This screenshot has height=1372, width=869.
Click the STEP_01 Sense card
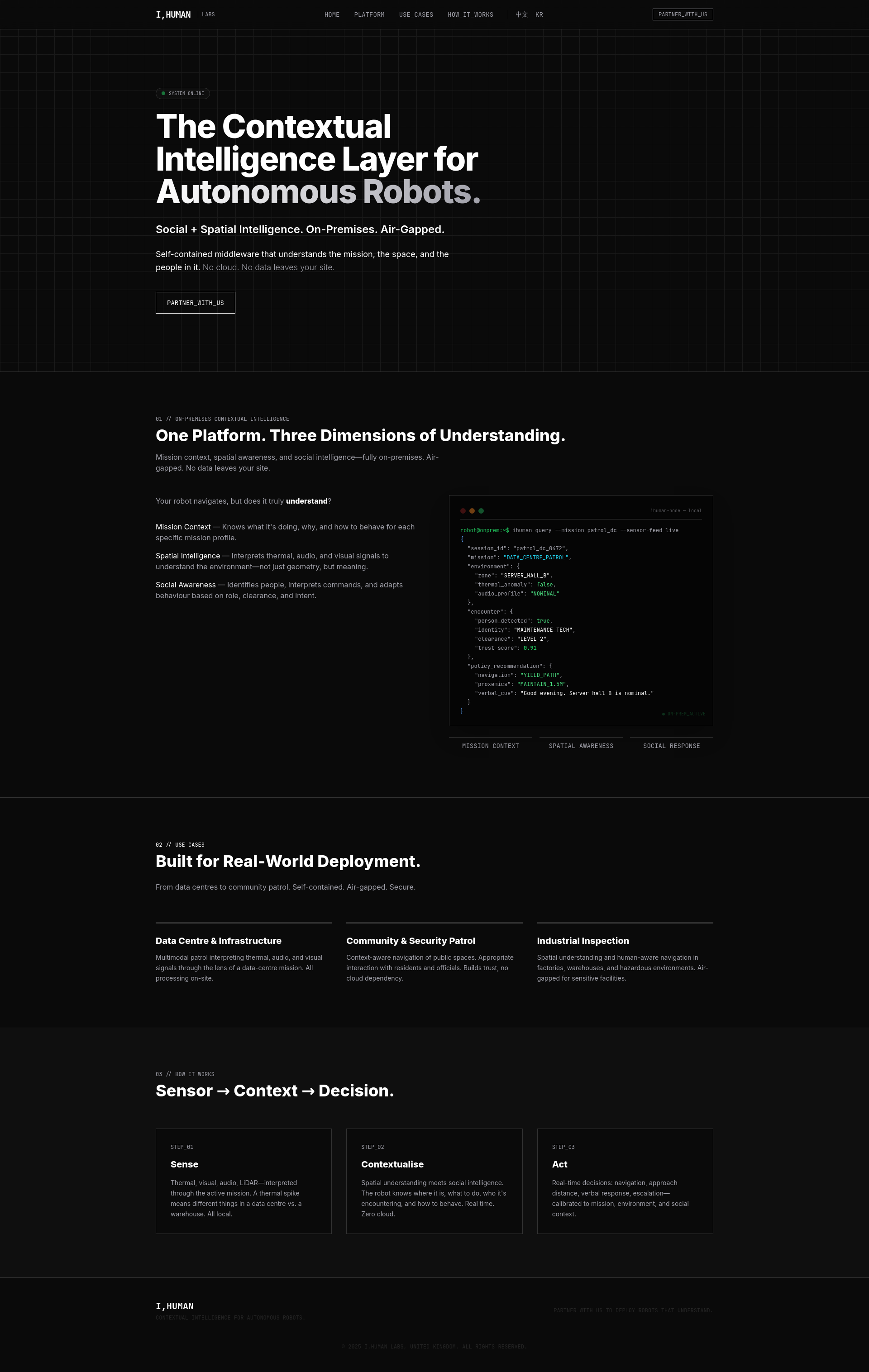[244, 1181]
